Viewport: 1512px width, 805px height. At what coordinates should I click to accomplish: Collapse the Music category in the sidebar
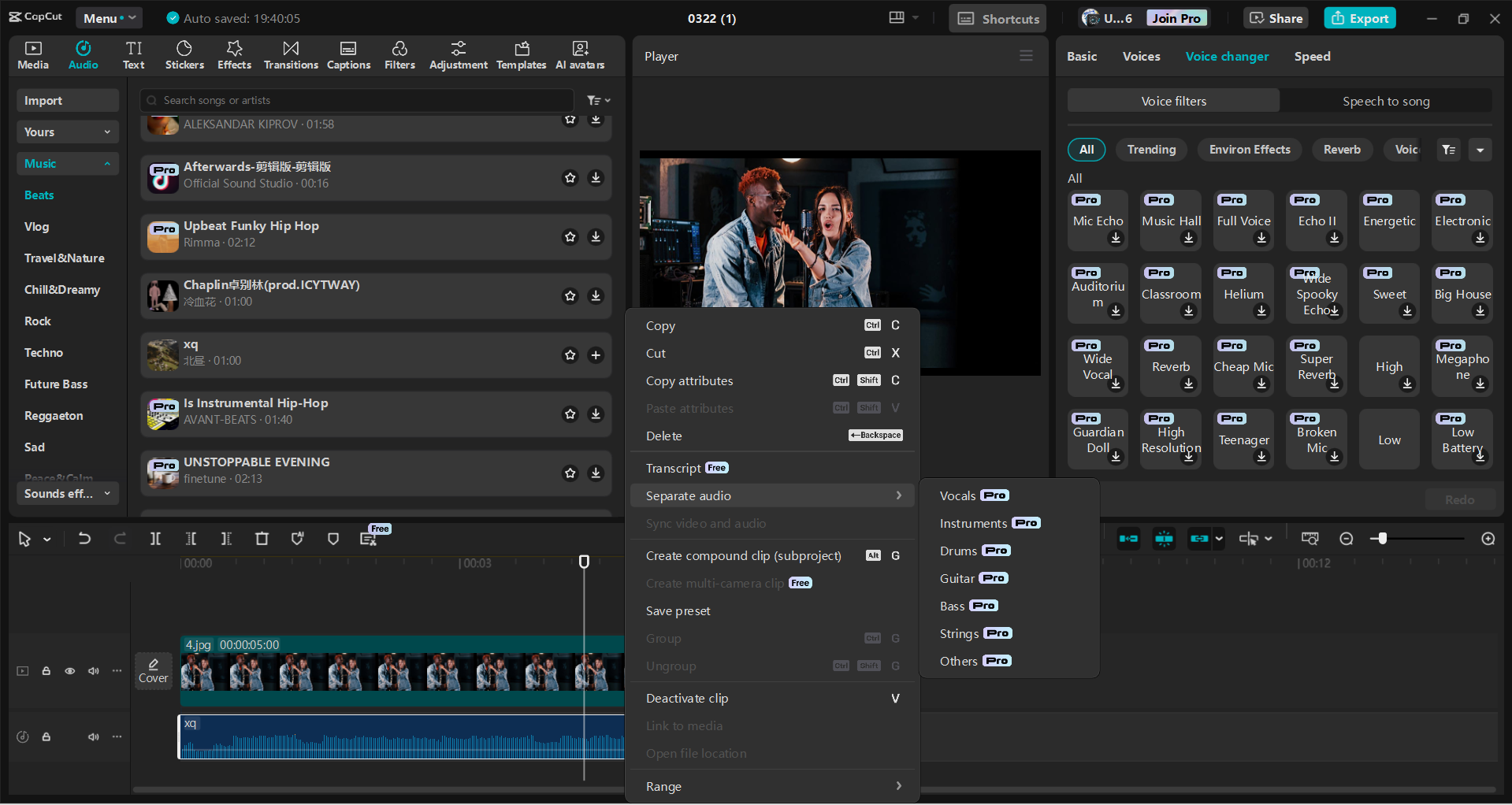coord(108,163)
